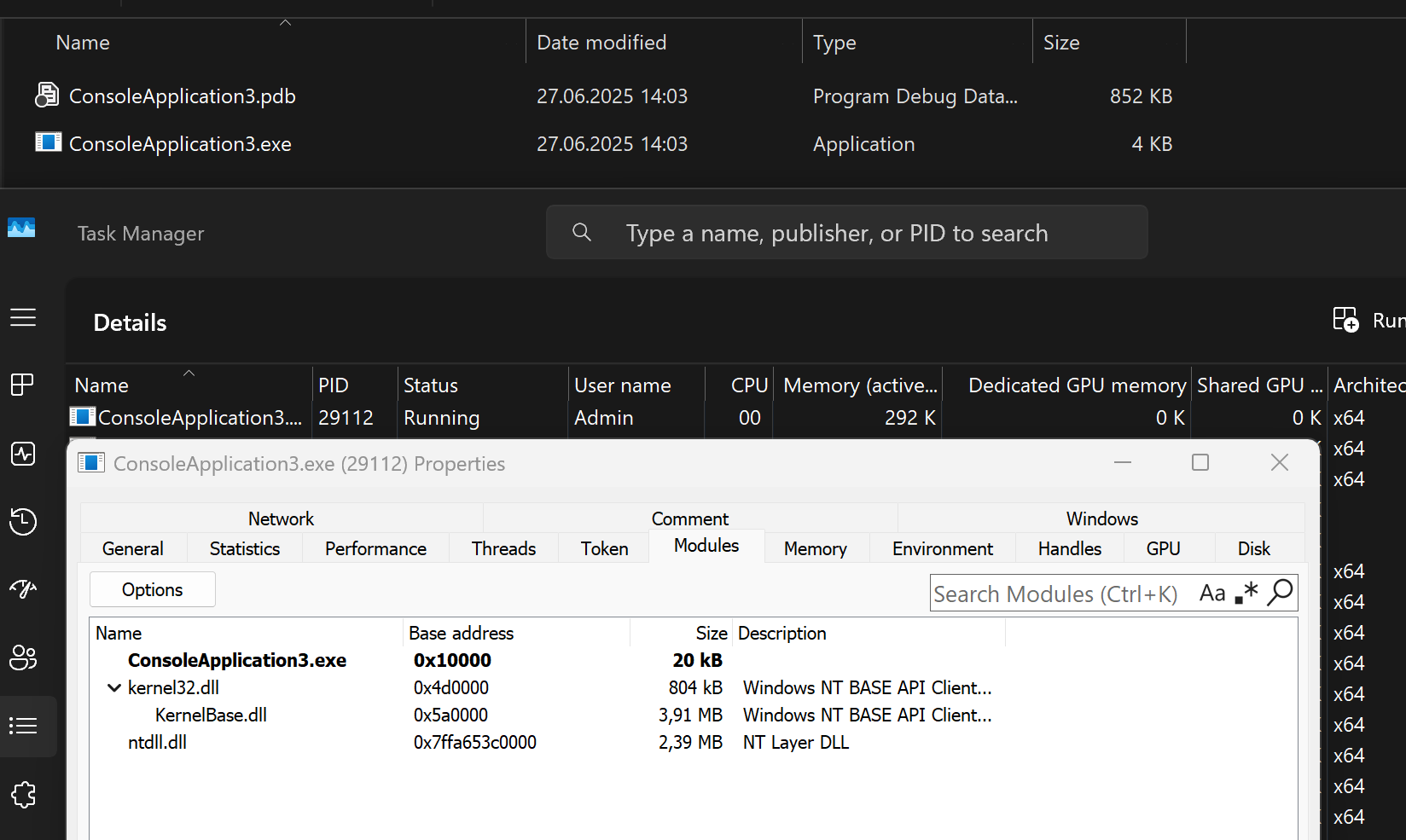Collapse the kernel32.dll tree node

tap(113, 688)
